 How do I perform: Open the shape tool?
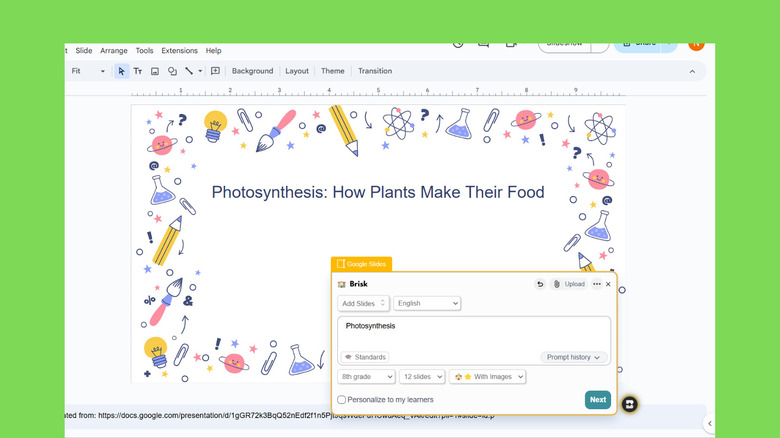172,71
